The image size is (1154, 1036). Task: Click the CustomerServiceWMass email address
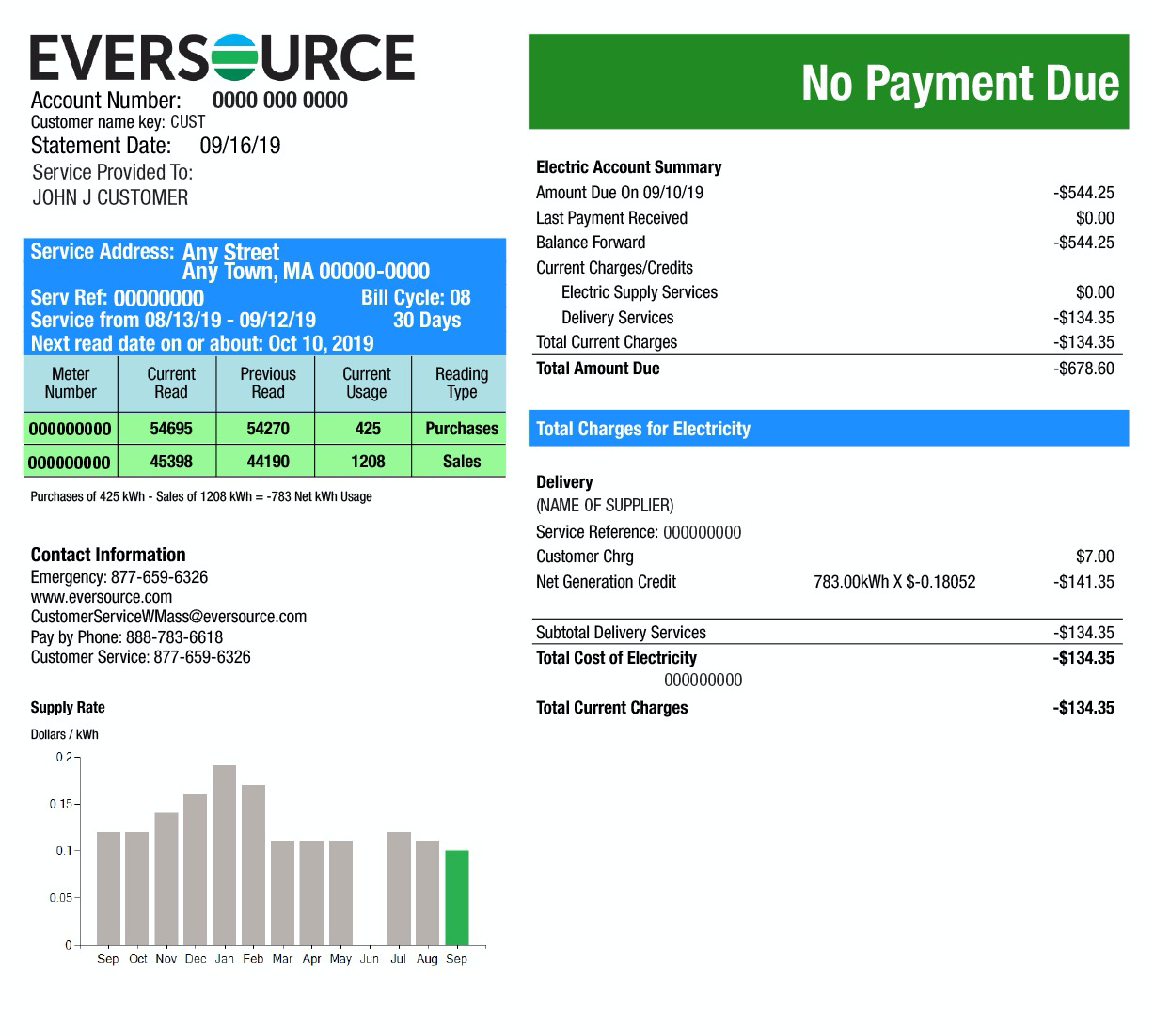pos(168,617)
